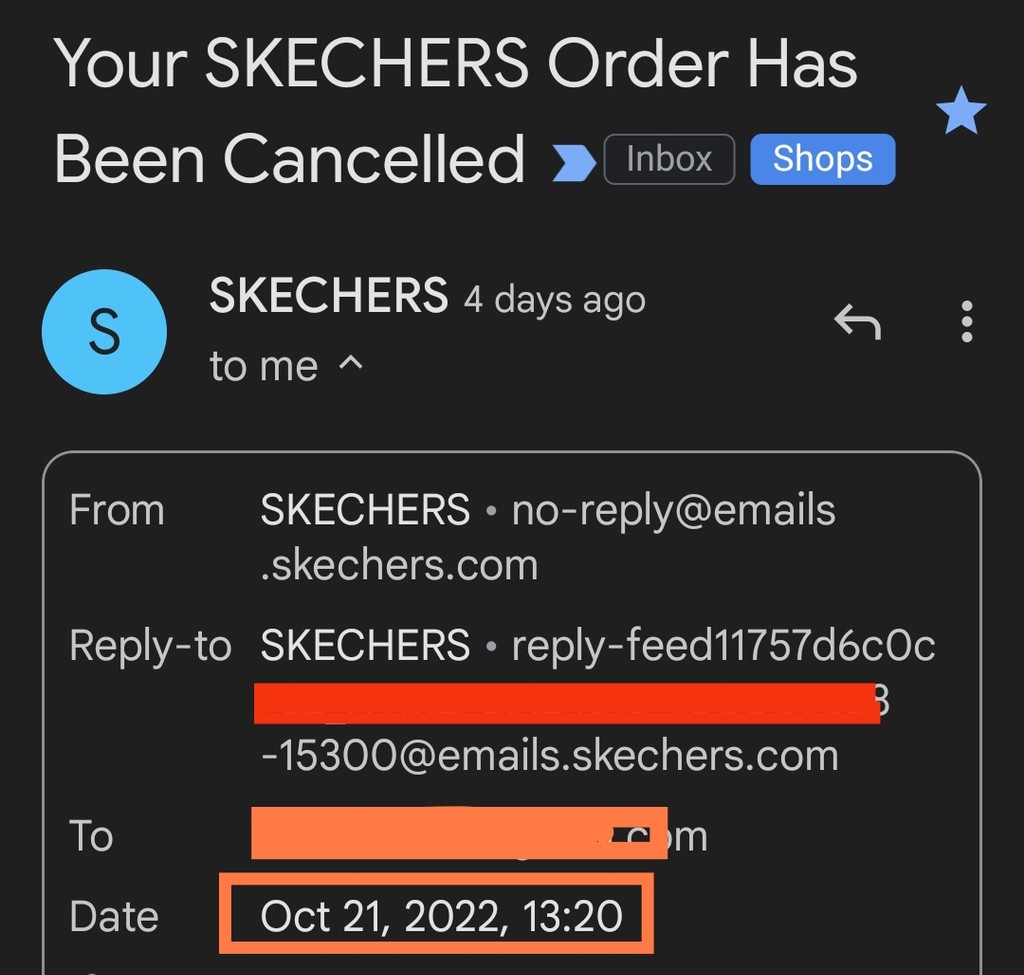Tap the Oct 21, 2022, 13:20 date
The width and height of the screenshot is (1024, 975).
441,915
